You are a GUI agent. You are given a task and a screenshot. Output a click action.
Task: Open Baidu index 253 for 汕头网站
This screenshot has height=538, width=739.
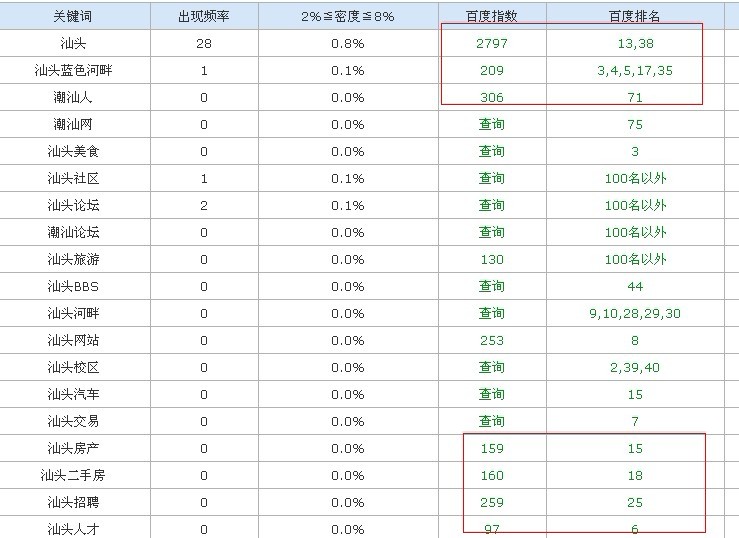[492, 341]
